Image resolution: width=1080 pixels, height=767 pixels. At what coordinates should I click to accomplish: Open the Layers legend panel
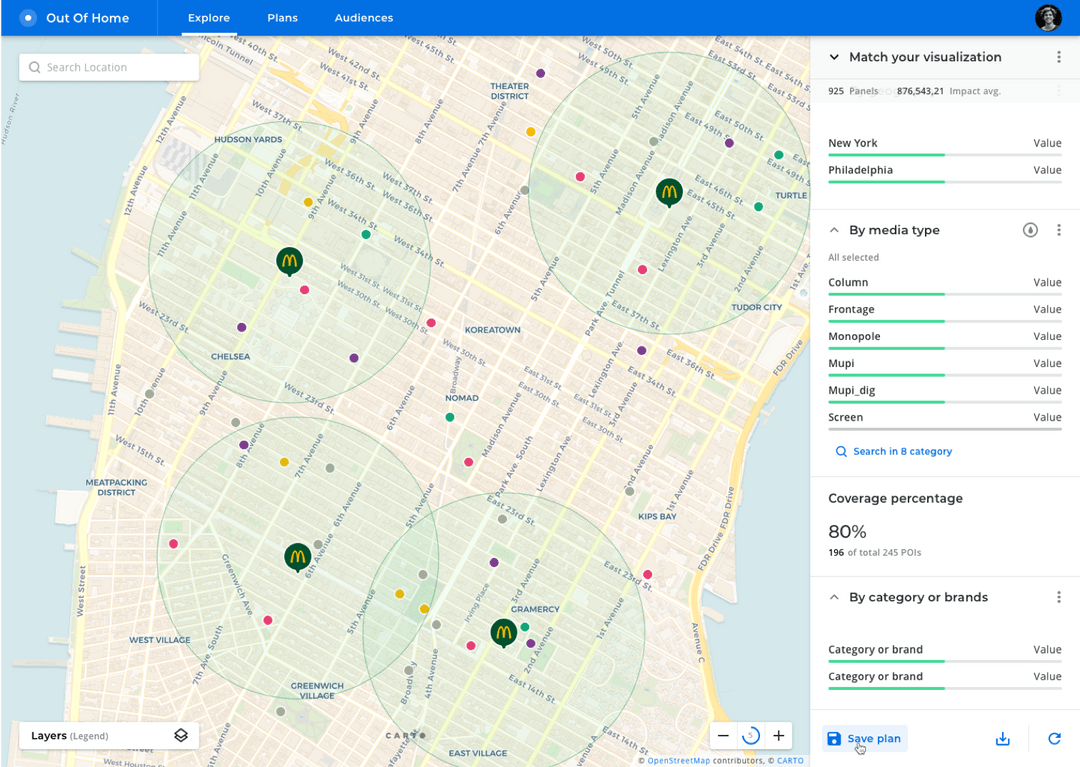[x=108, y=735]
